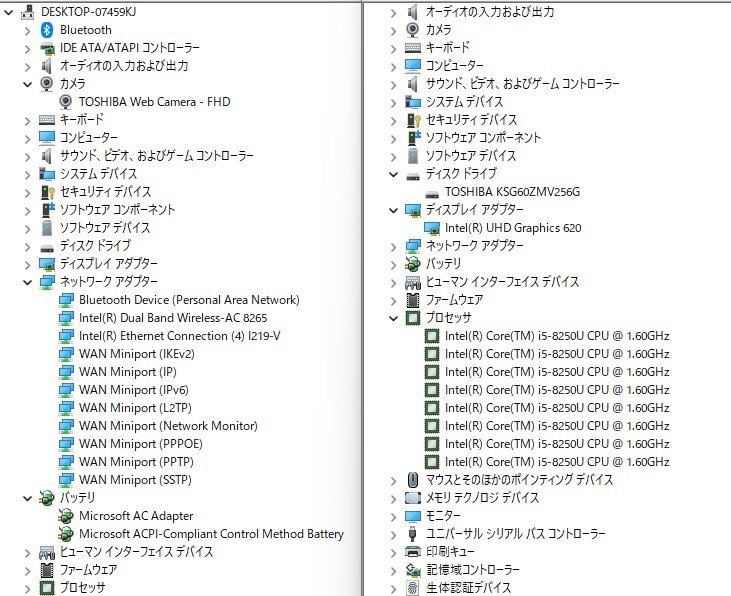The height and width of the screenshot is (596, 731).
Task: Click the Bluetooth Device (Personal Area Network) icon
Action: pyautogui.click(x=66, y=300)
